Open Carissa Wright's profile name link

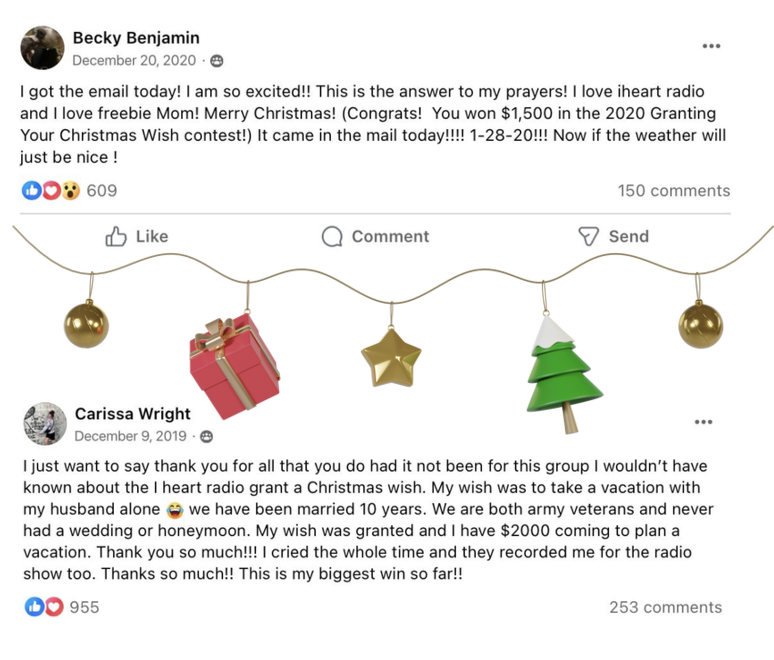point(132,413)
